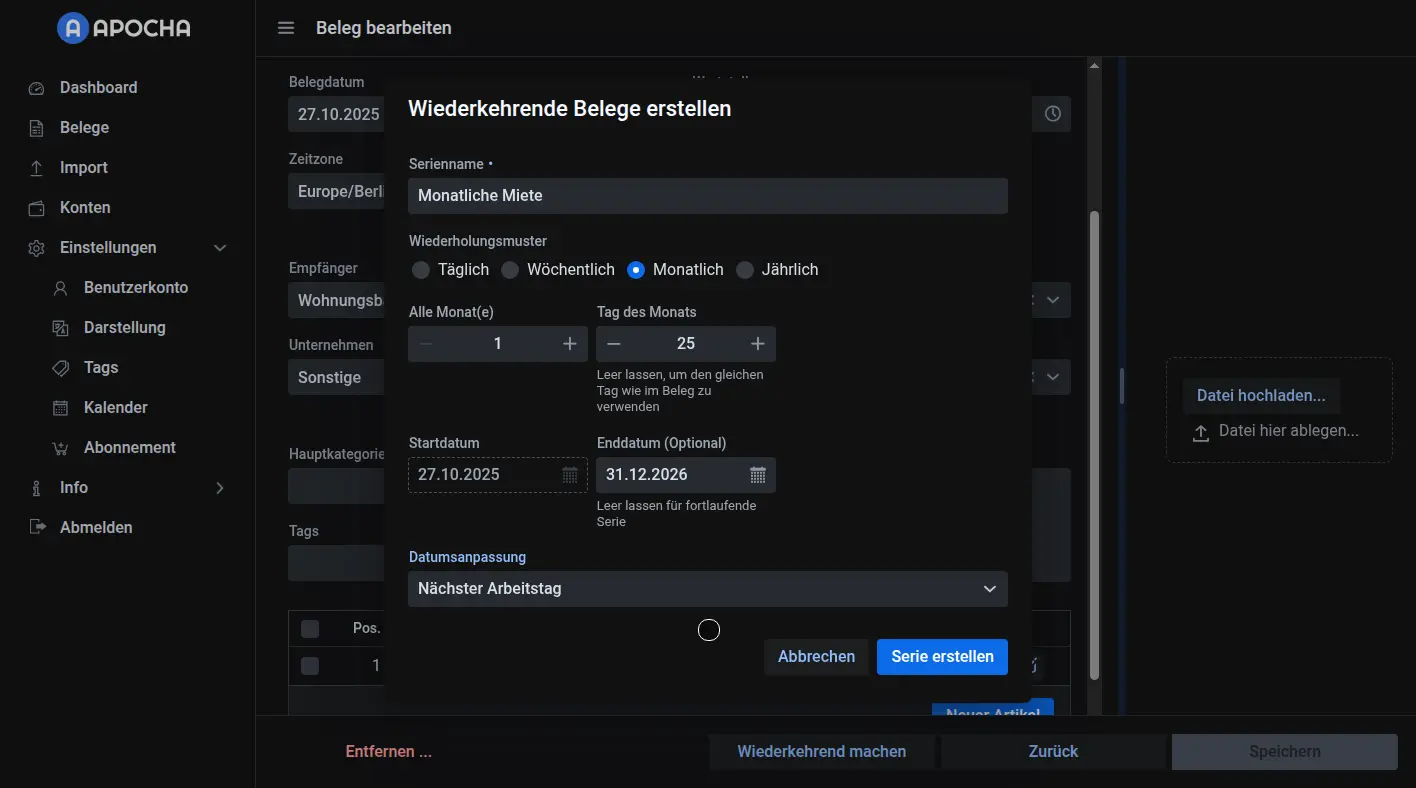
Task: Select Jährlich radio option
Action: click(745, 270)
